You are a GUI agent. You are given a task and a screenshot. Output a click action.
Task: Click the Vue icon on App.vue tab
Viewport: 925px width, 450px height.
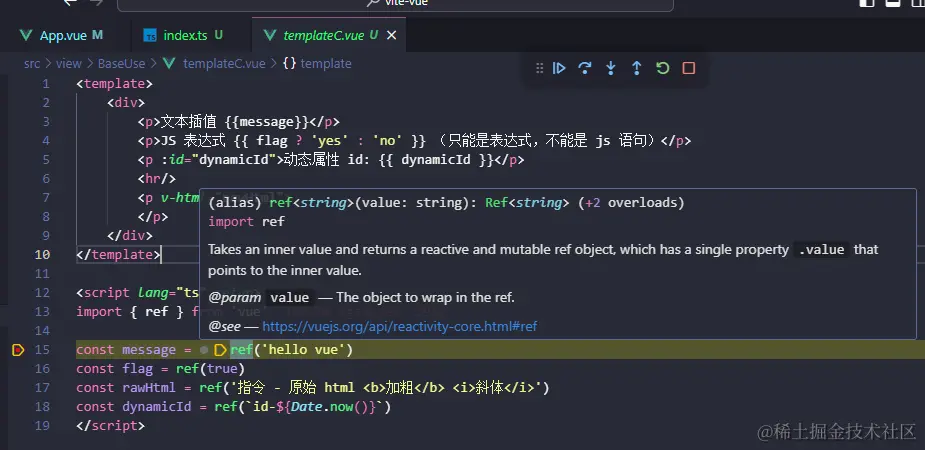[x=25, y=35]
